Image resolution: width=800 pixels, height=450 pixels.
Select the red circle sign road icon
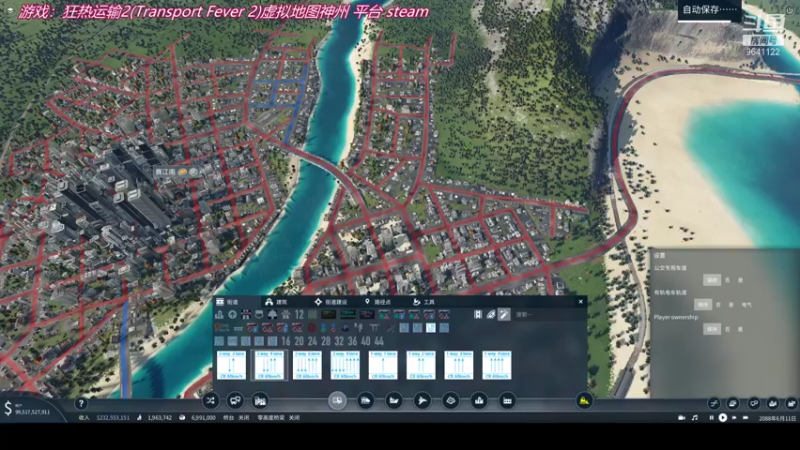[311, 328]
